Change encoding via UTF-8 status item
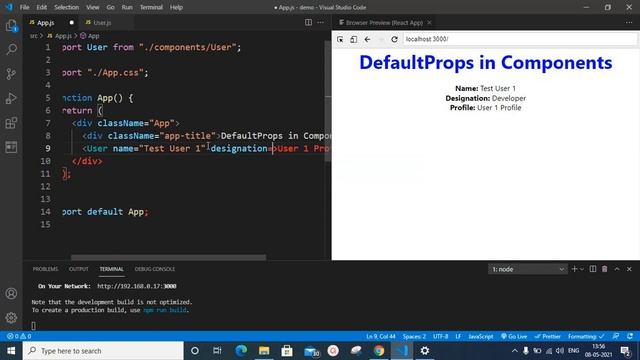 (440, 336)
